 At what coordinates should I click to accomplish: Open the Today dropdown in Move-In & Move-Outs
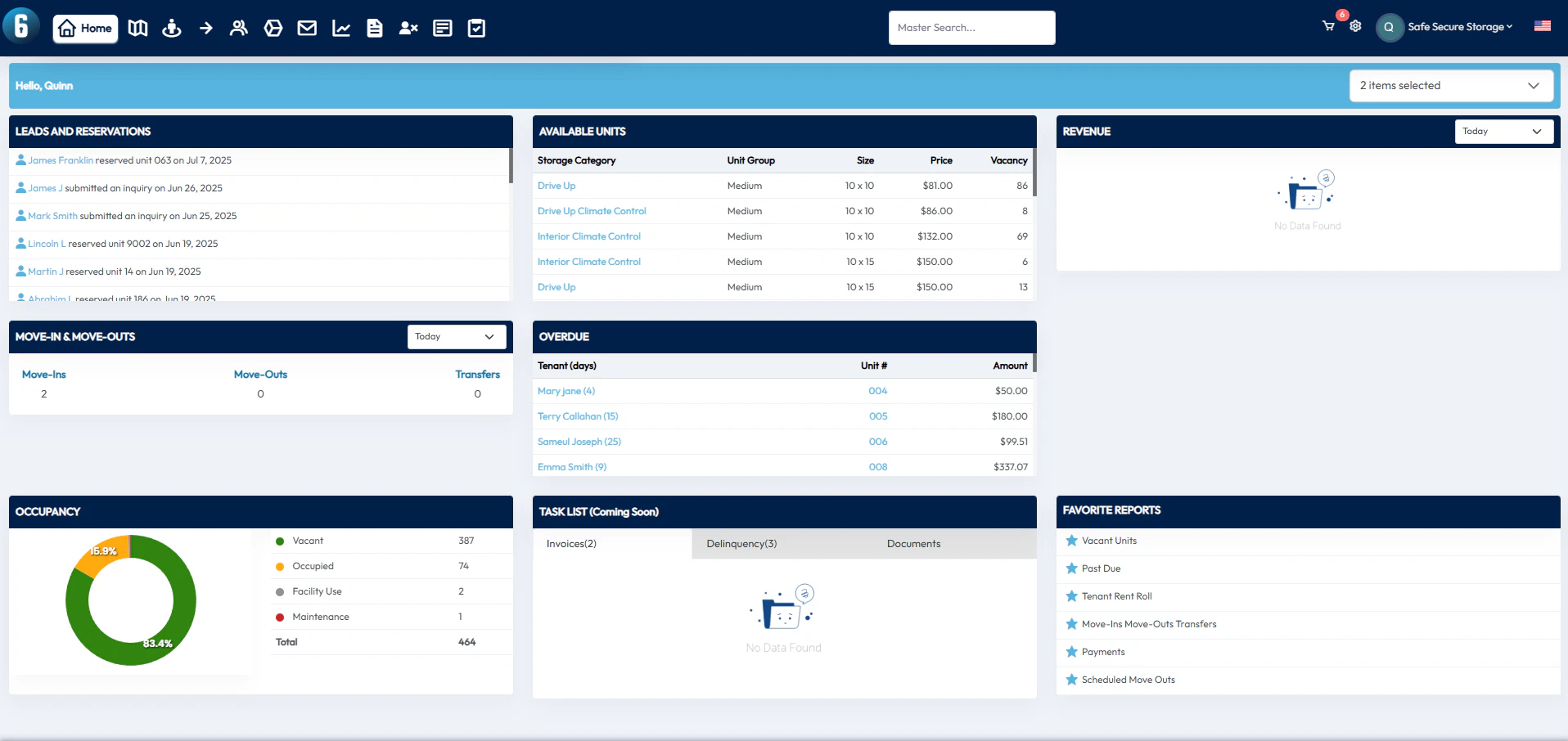click(x=456, y=336)
